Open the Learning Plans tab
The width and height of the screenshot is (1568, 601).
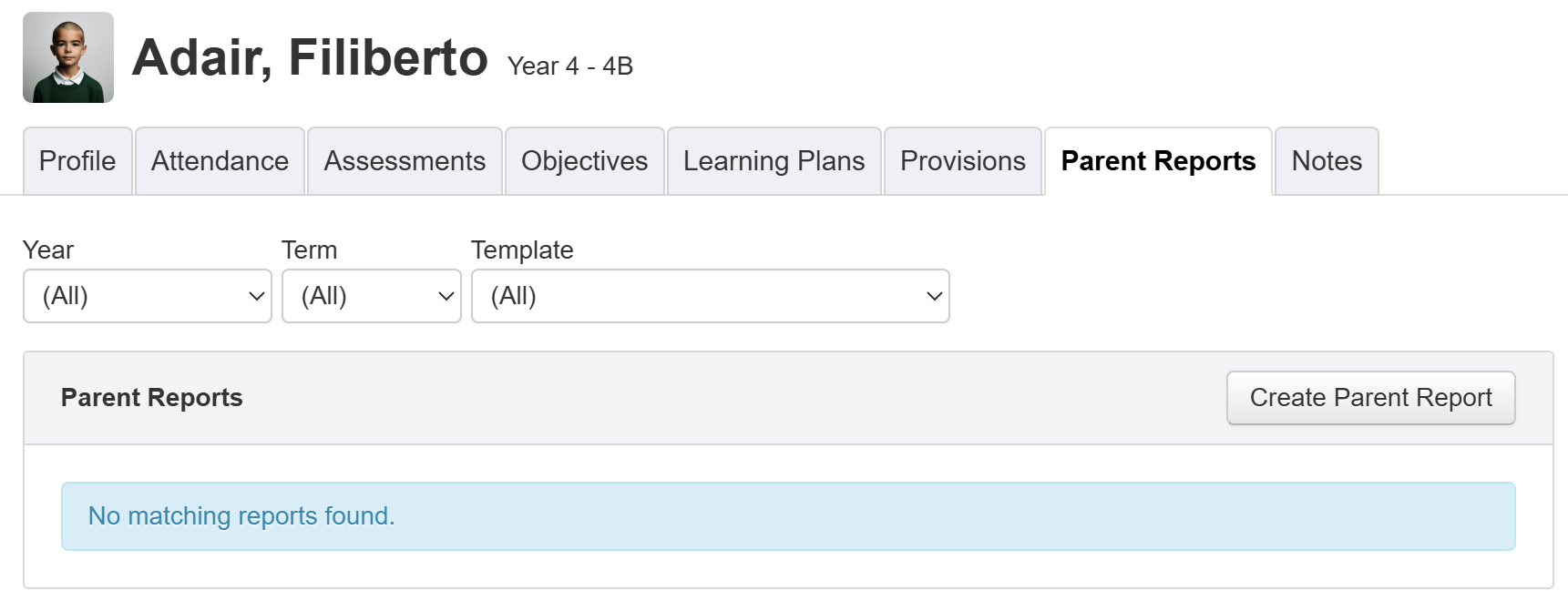click(774, 161)
